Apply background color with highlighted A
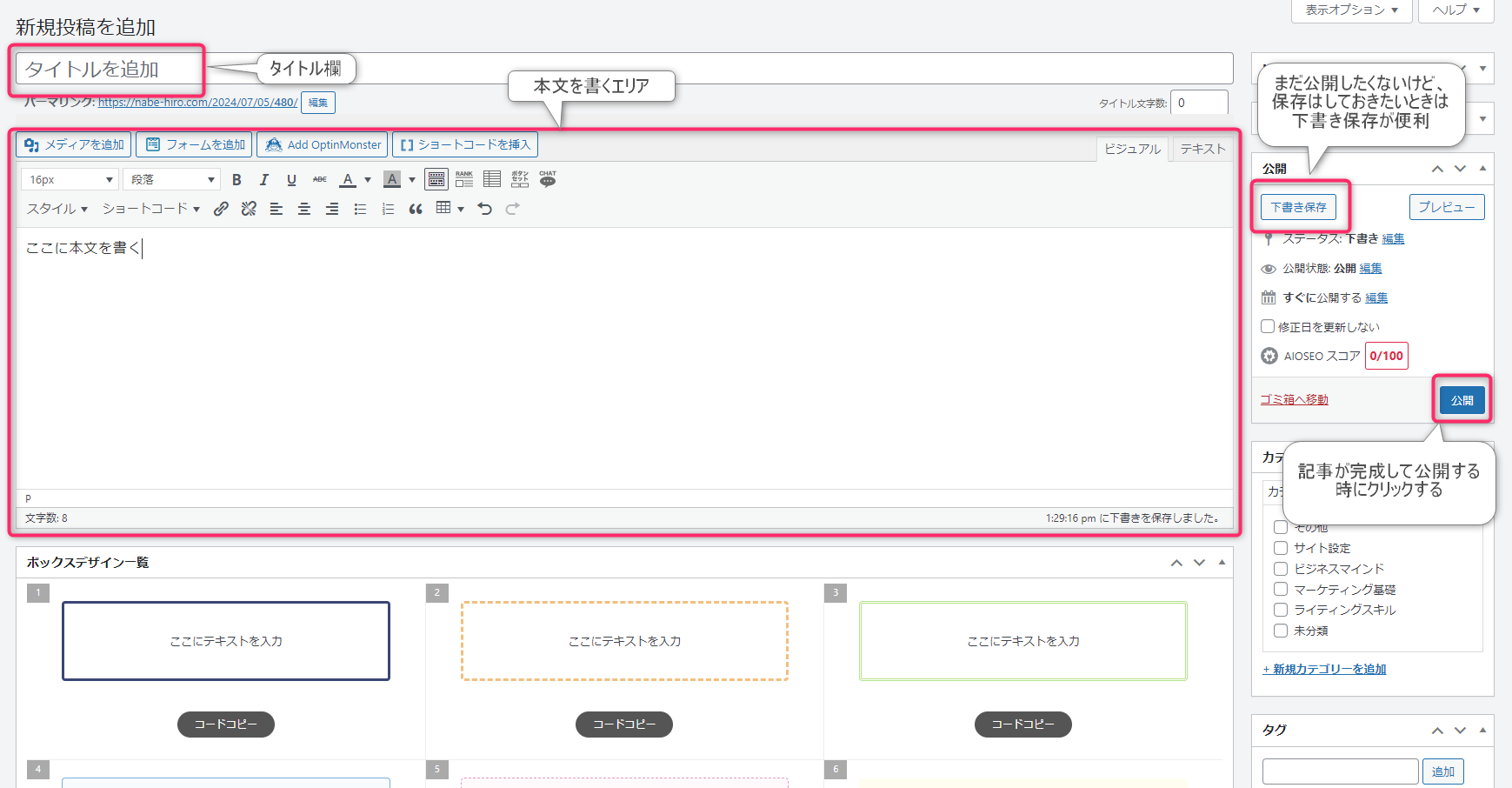The image size is (1512, 788). (x=392, y=180)
